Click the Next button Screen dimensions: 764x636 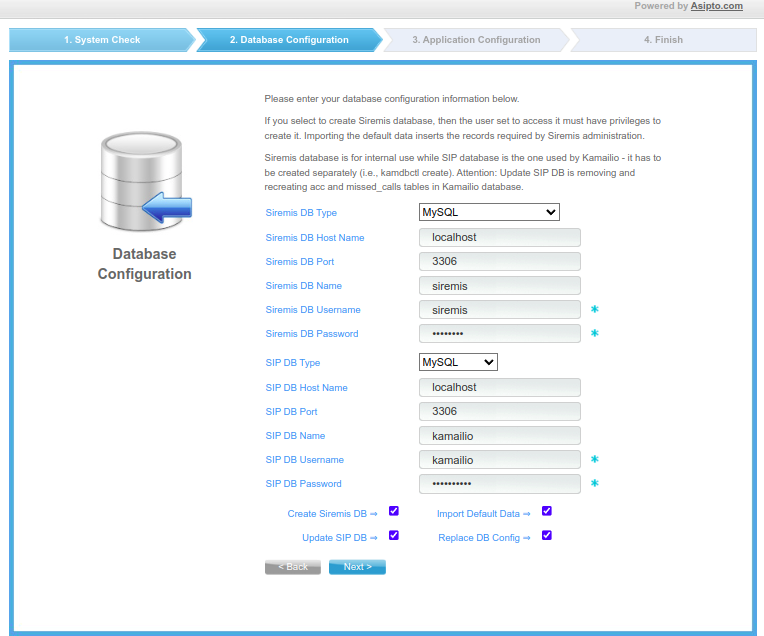[x=357, y=567]
